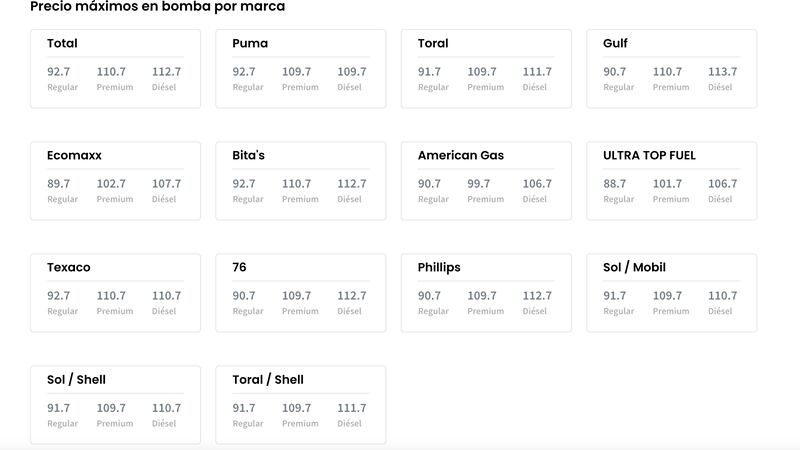This screenshot has height=450, width=800.
Task: Click Texaco's 92.7 Regular price
Action: [x=59, y=296]
